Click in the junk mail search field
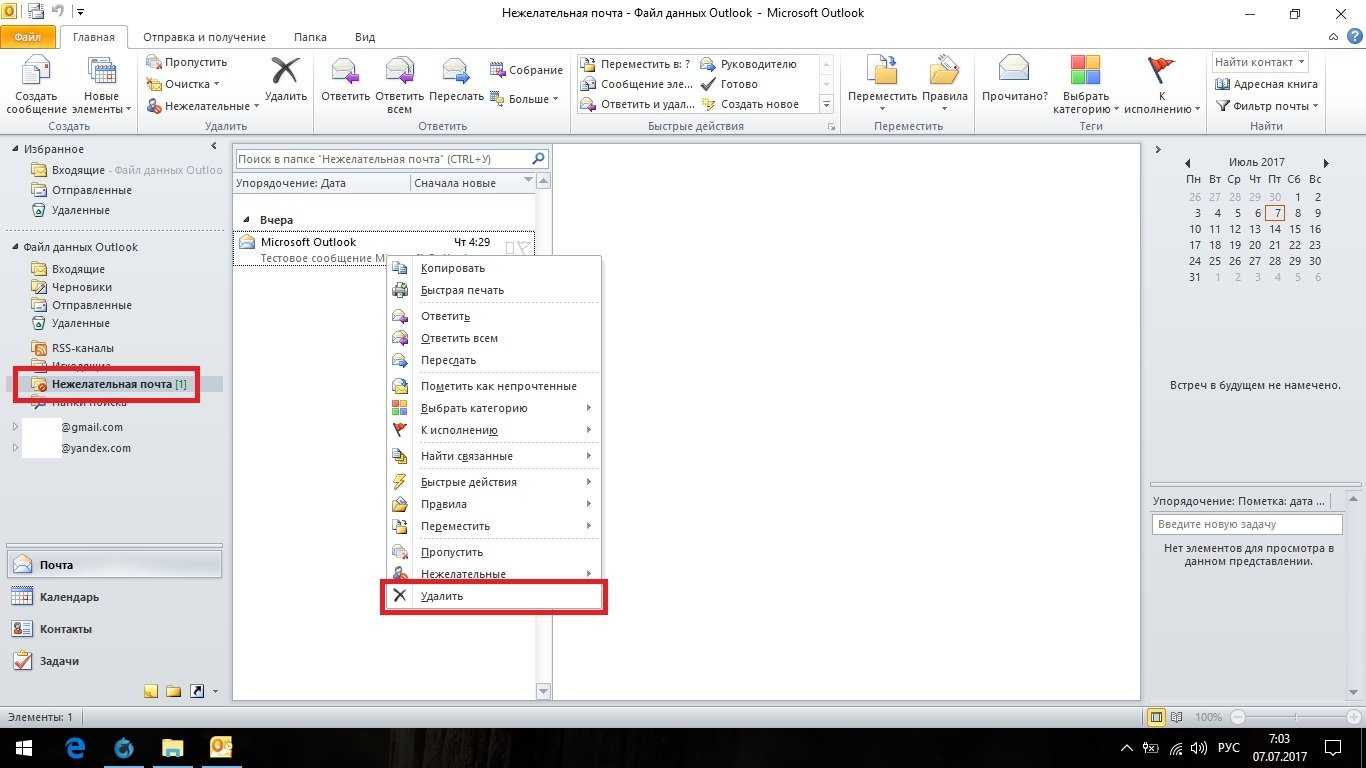This screenshot has width=1366, height=768. click(382, 159)
